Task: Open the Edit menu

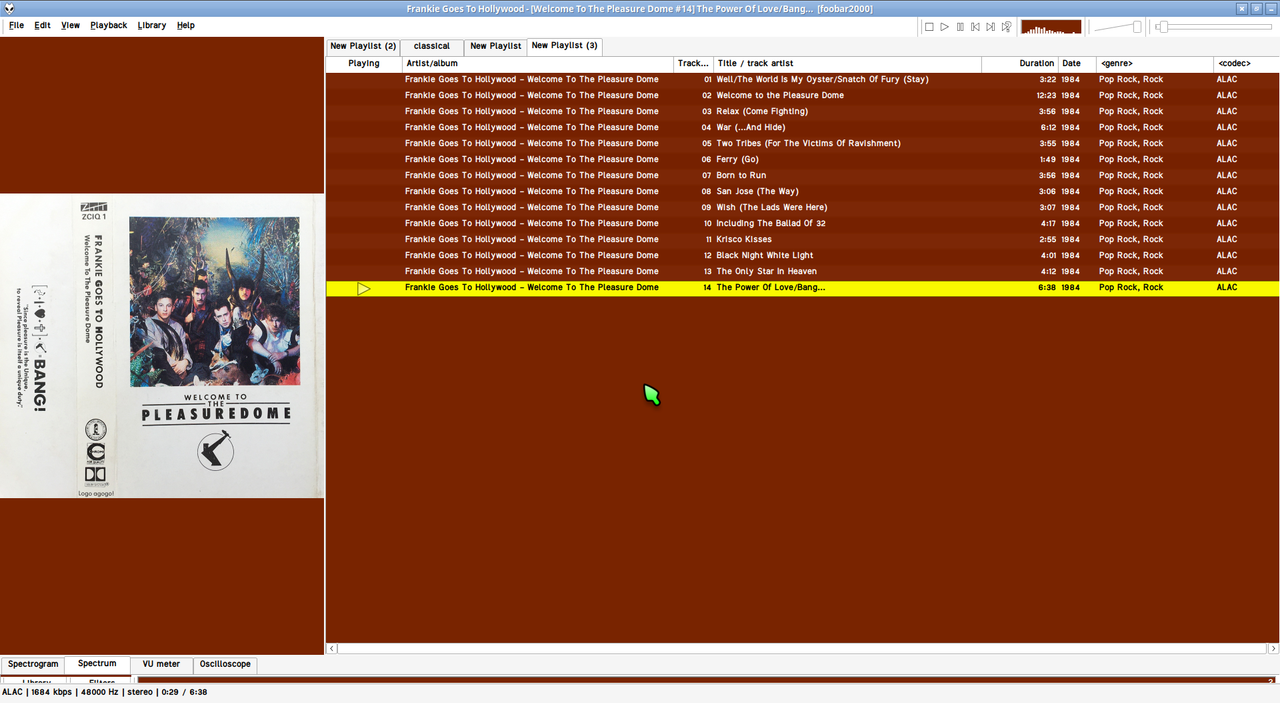Action: click(x=42, y=25)
